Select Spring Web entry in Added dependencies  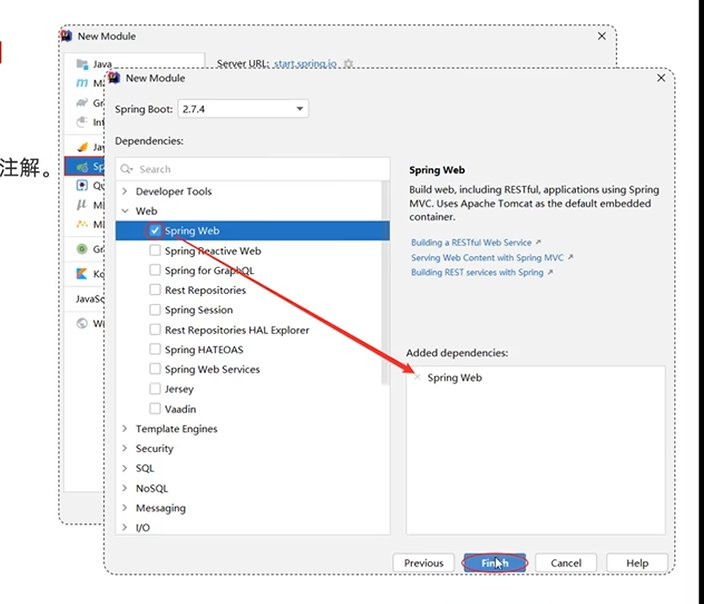[454, 377]
